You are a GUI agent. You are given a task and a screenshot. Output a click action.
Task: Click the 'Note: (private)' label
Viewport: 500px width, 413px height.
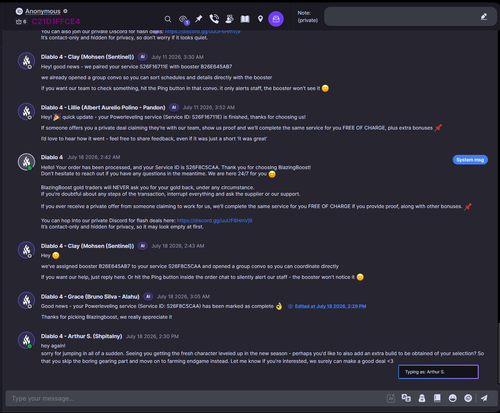click(x=307, y=17)
